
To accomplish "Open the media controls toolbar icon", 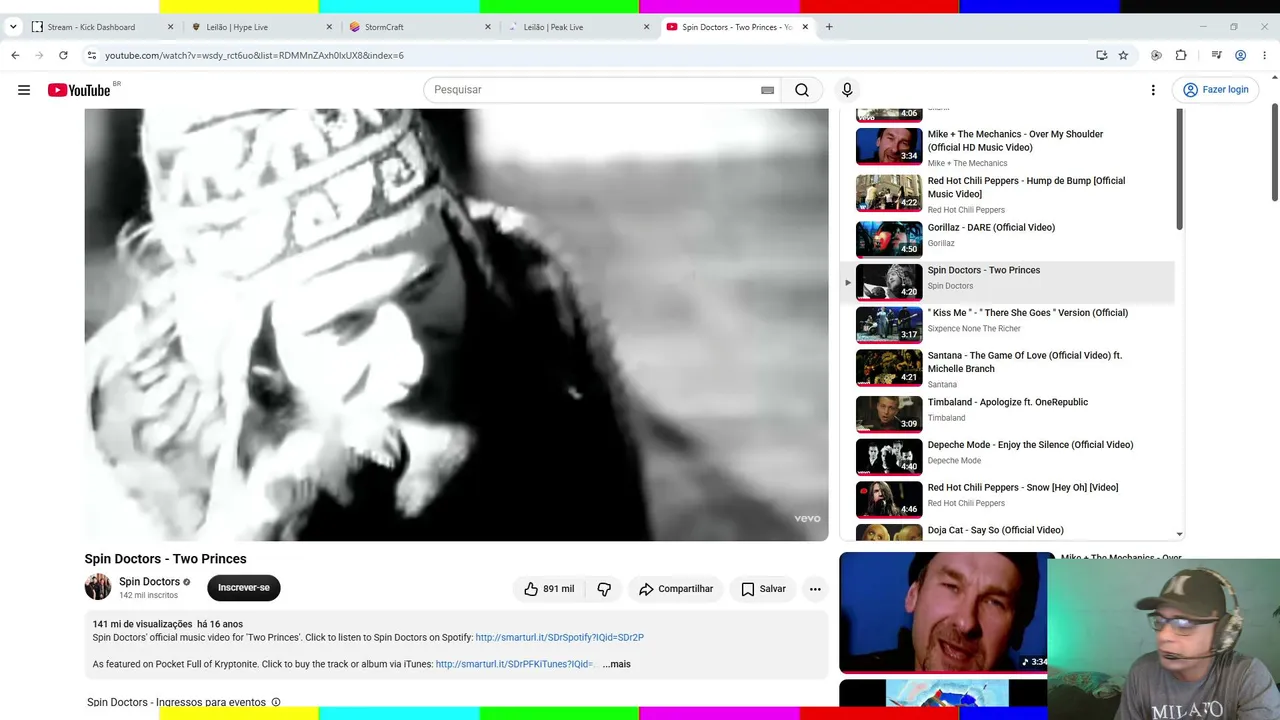I will click(x=1216, y=55).
